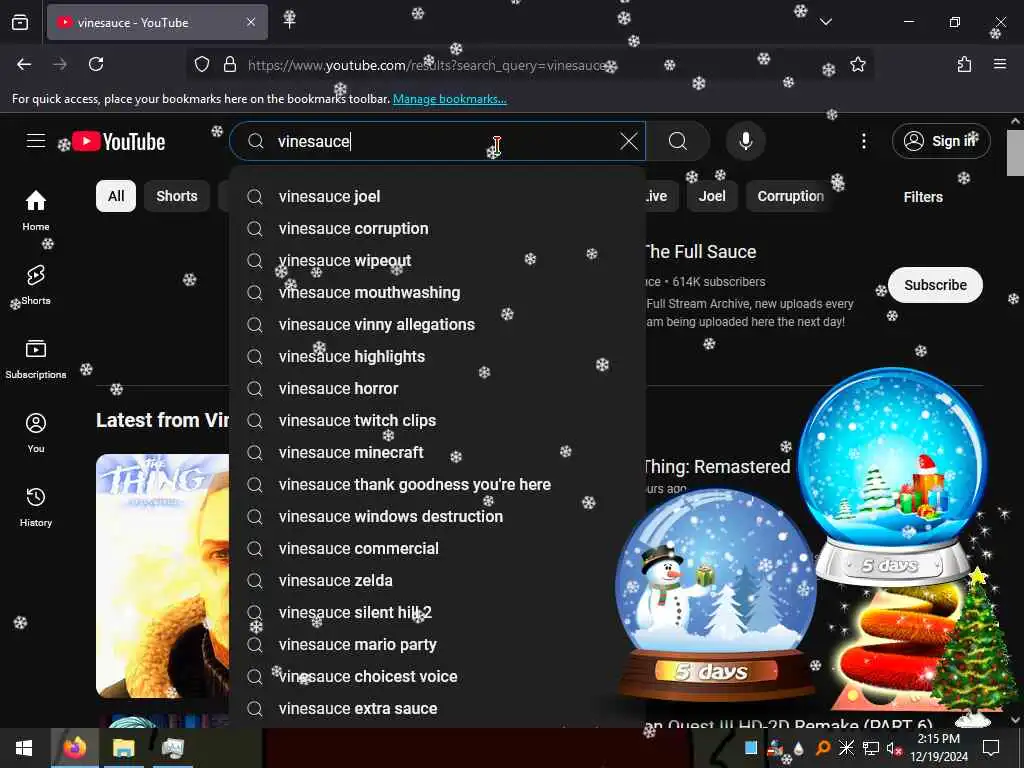Pick suggestion vinesauce horror

(438, 389)
